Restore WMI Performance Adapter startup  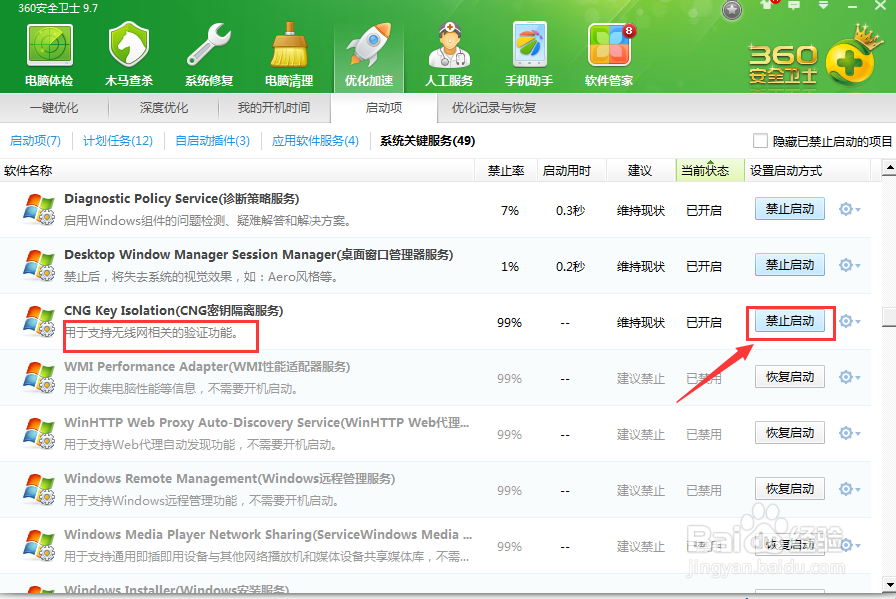pyautogui.click(x=789, y=377)
